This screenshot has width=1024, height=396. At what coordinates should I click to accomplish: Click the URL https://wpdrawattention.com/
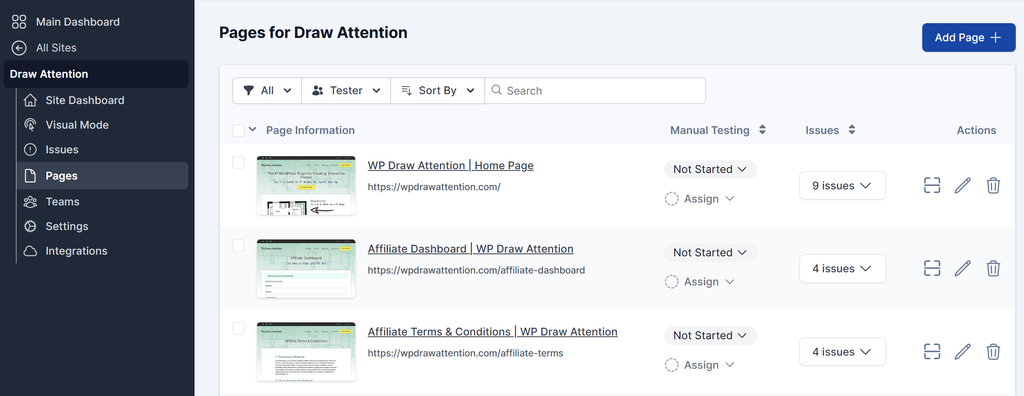click(434, 187)
